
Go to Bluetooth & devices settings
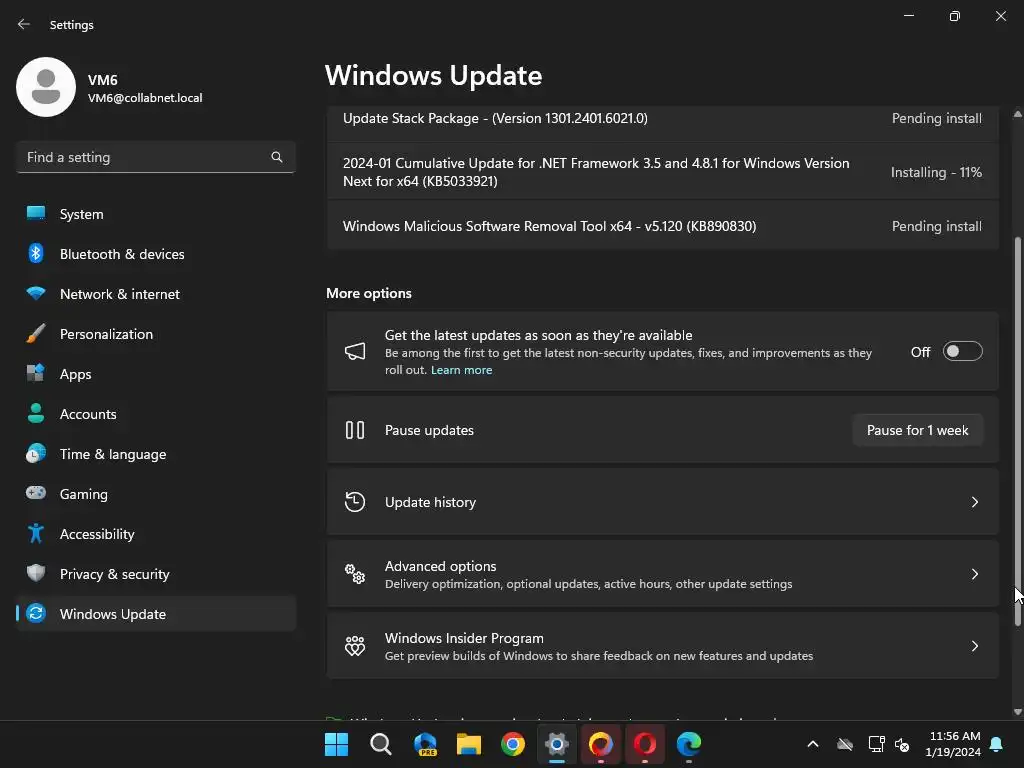156,253
